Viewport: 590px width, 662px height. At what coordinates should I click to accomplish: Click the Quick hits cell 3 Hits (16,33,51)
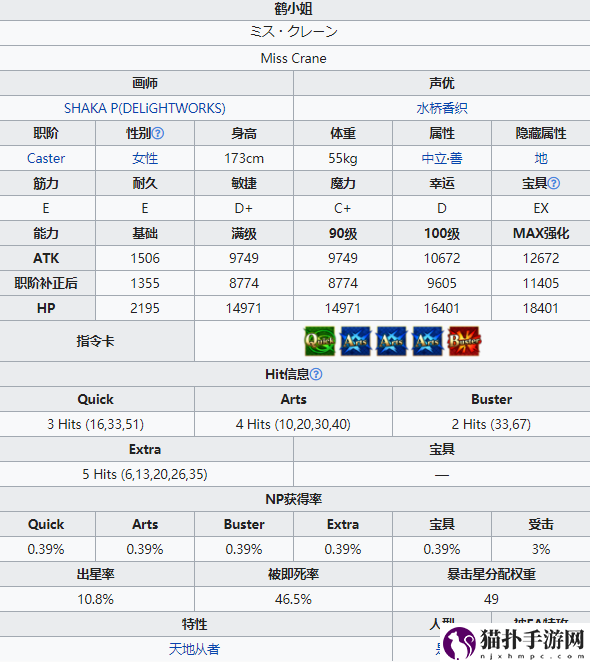click(95, 424)
